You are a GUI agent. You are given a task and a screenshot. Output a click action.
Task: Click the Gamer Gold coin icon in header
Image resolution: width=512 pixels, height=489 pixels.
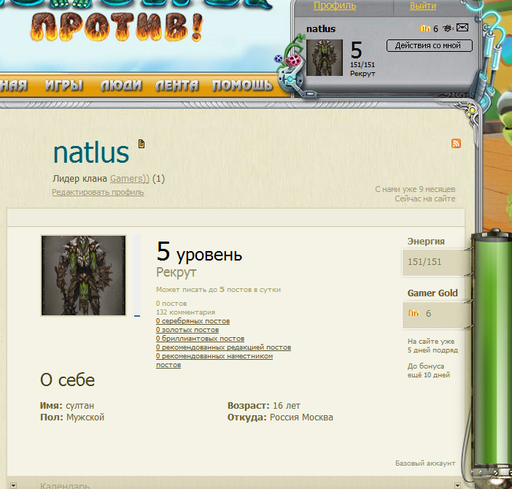tap(425, 29)
